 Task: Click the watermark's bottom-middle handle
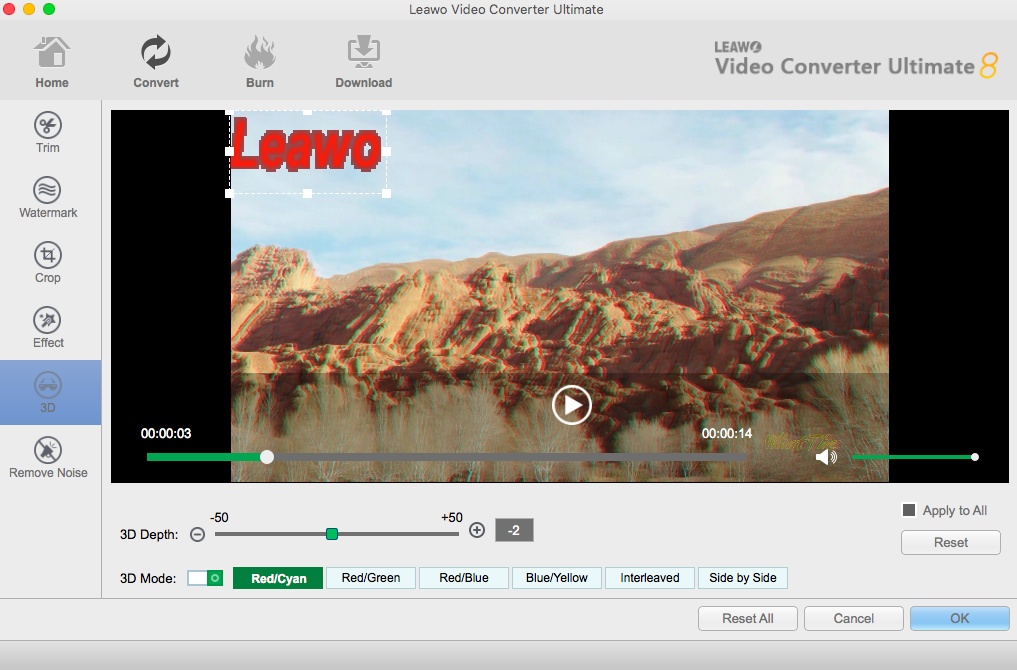(307, 193)
